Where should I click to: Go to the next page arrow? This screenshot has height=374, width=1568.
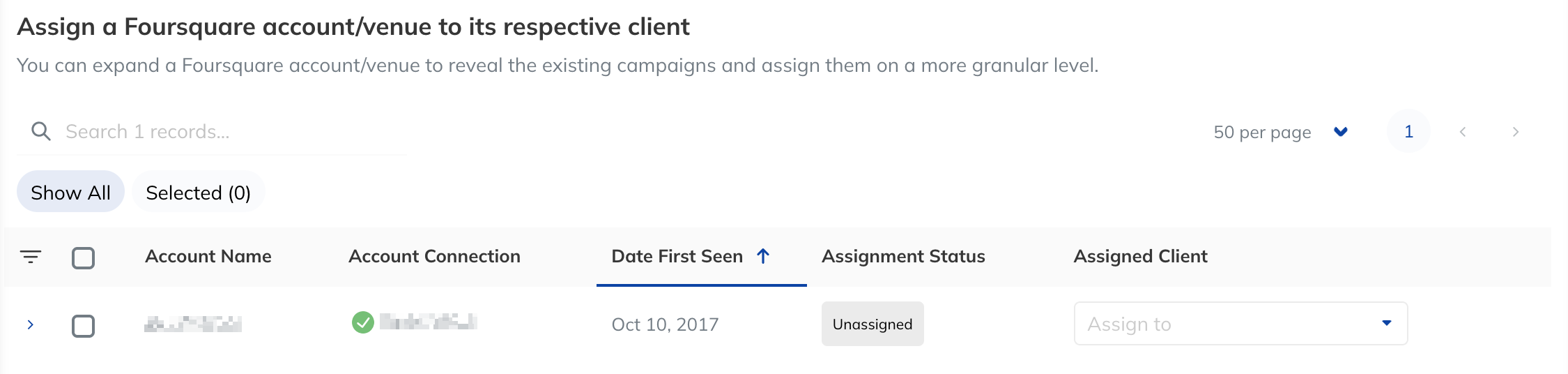tap(1515, 132)
